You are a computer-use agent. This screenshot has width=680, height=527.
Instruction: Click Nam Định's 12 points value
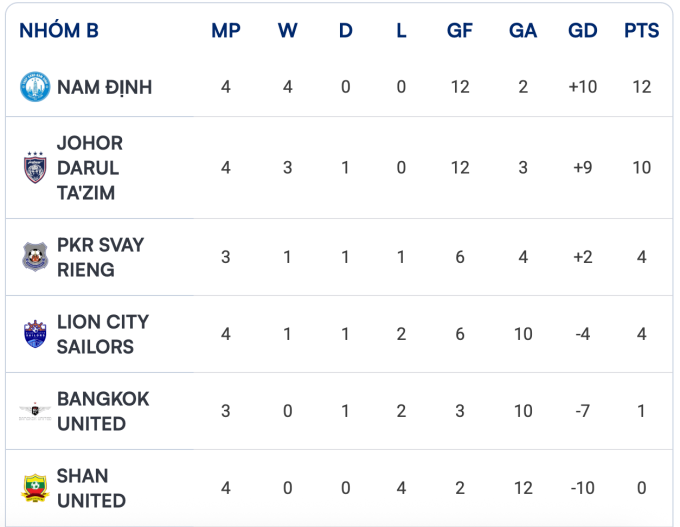(641, 87)
